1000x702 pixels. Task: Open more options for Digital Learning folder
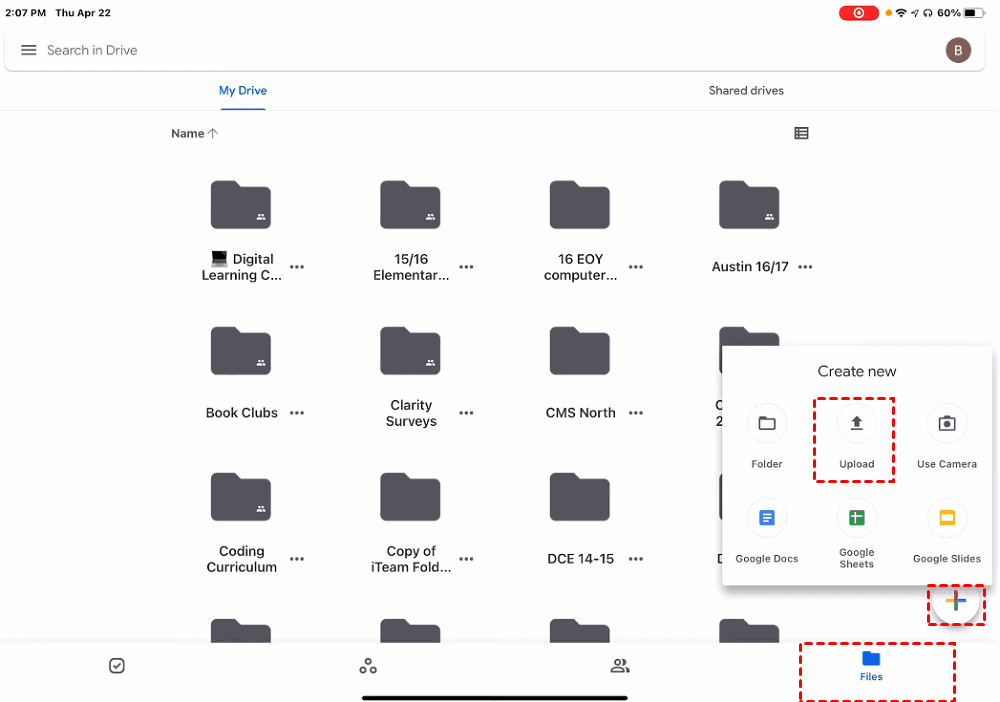pyautogui.click(x=297, y=267)
